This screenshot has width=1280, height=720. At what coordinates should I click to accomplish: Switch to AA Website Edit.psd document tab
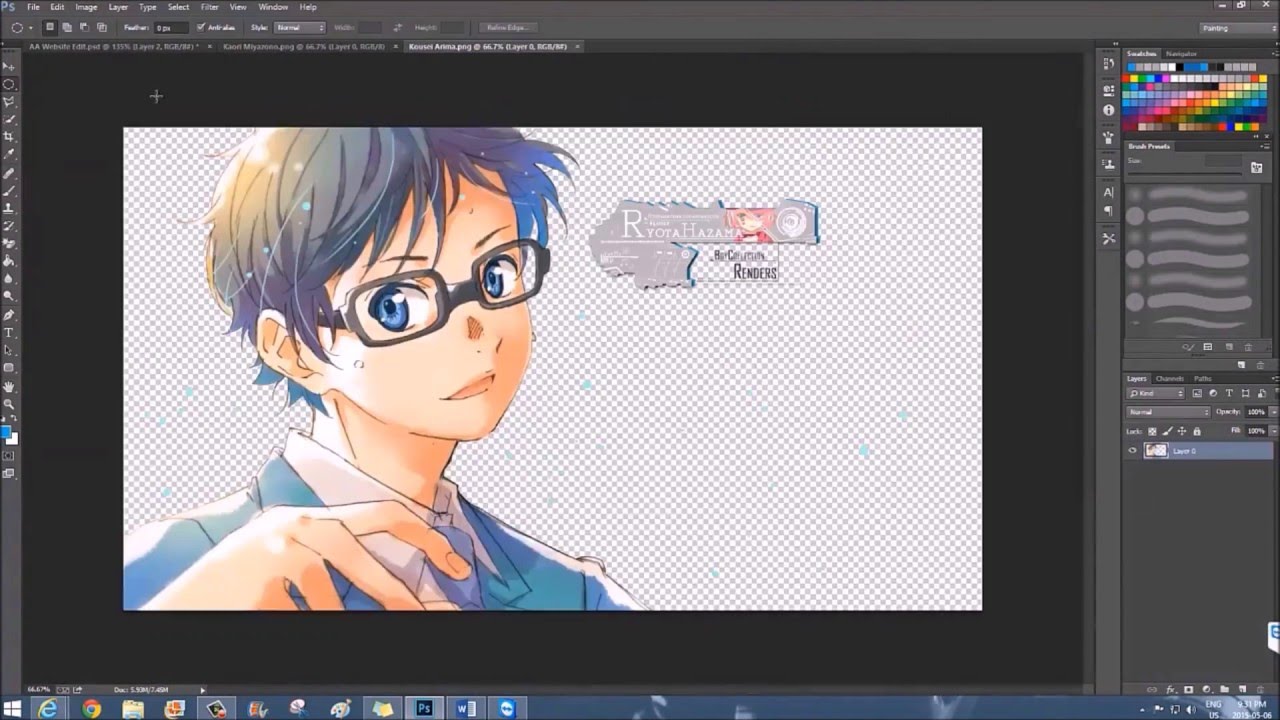113,46
